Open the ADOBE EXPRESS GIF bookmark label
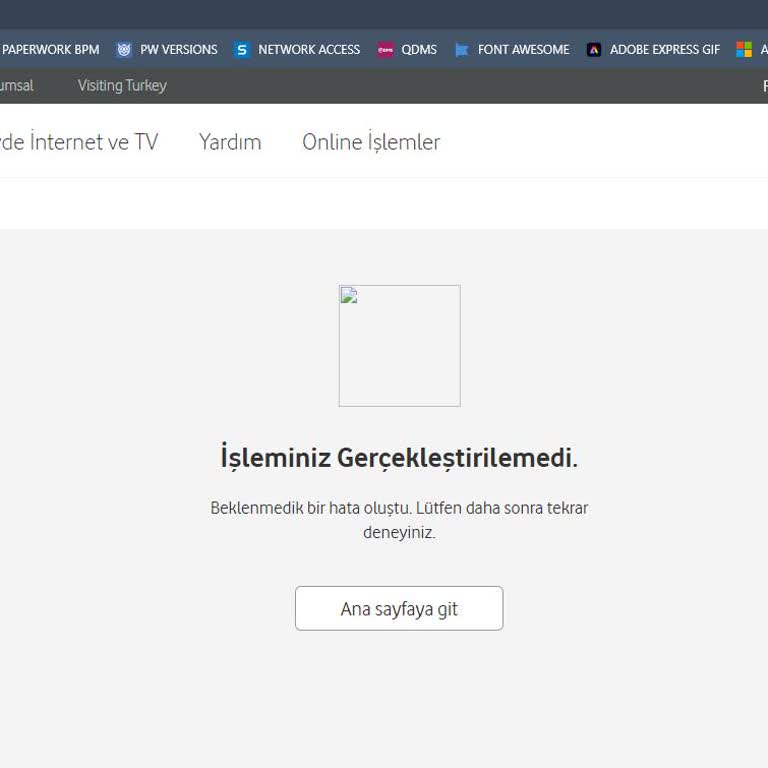Image resolution: width=768 pixels, height=768 pixels. [x=665, y=49]
